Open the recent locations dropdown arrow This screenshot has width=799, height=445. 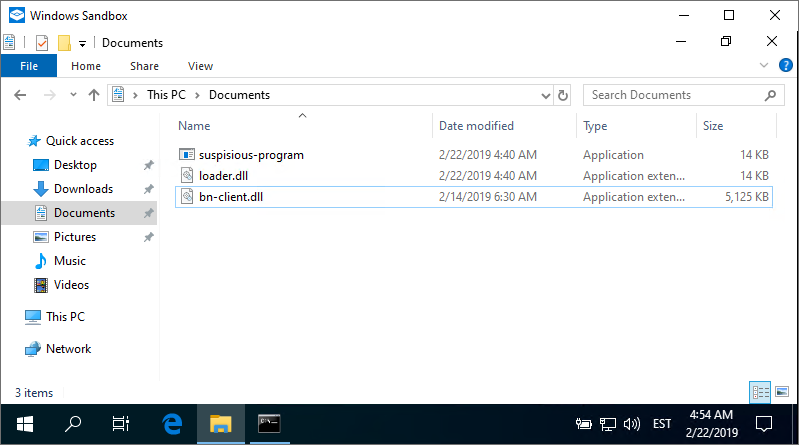point(73,95)
